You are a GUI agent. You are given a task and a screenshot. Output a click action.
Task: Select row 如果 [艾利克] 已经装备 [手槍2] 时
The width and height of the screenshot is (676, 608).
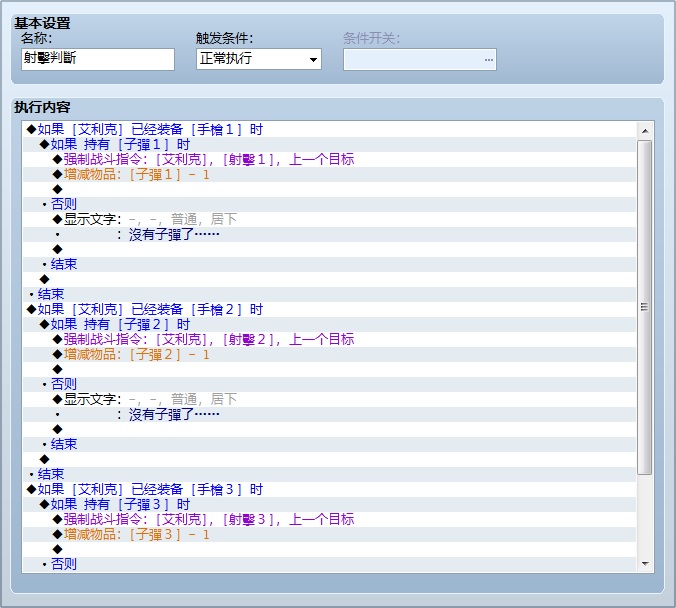329,309
